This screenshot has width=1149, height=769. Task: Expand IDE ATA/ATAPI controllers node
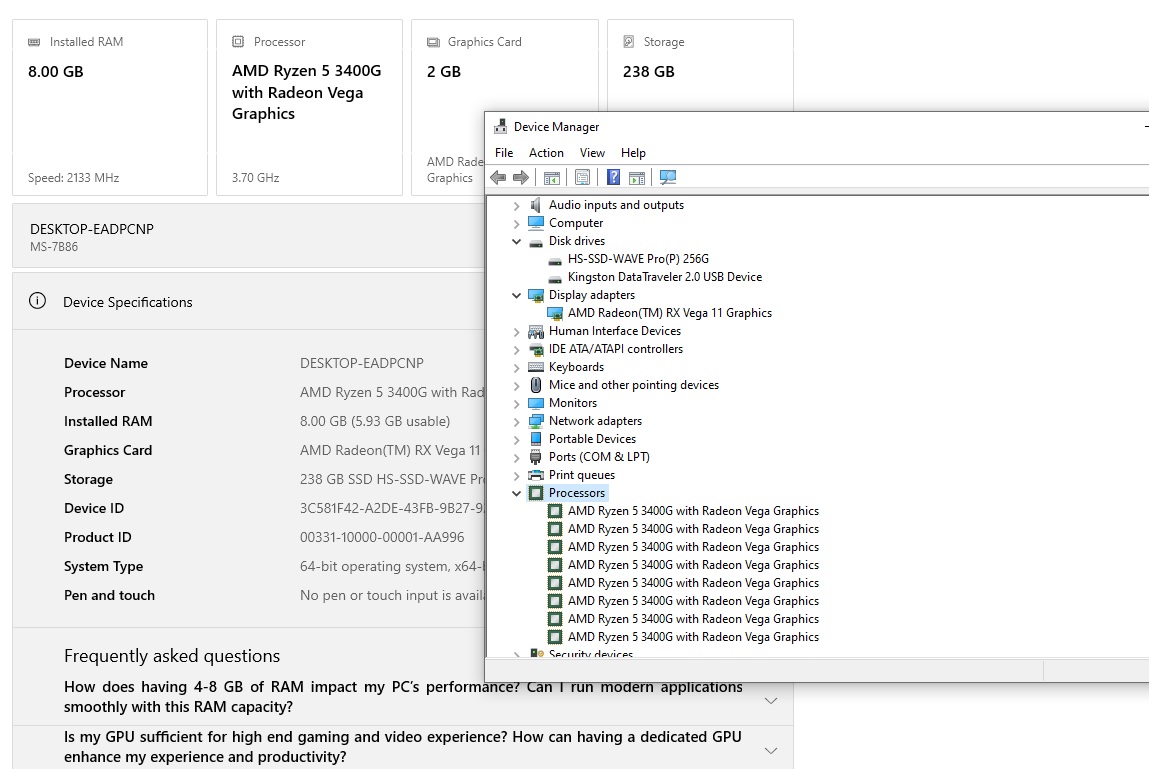[517, 350]
